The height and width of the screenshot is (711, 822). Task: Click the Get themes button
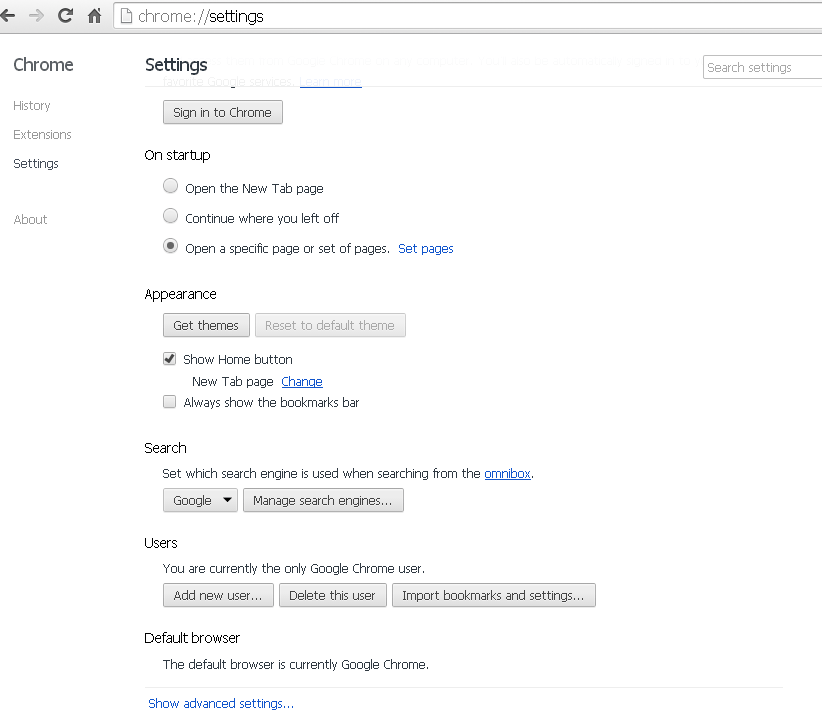(x=206, y=325)
